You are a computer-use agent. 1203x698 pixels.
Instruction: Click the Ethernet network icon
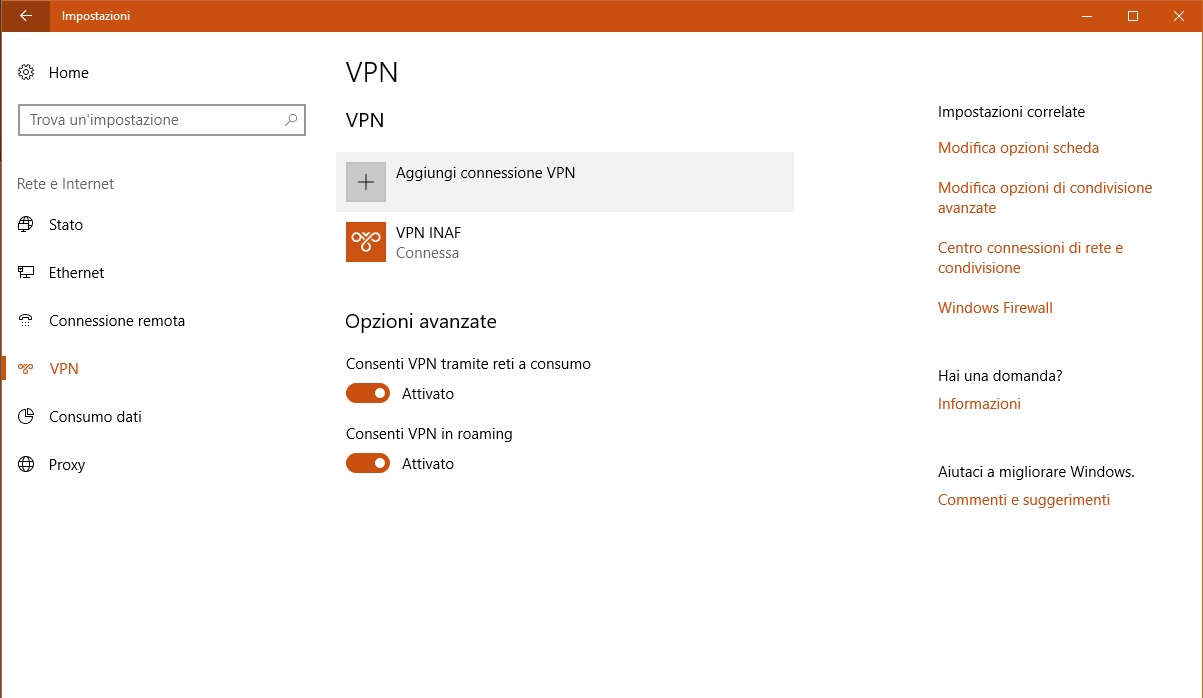coord(26,272)
